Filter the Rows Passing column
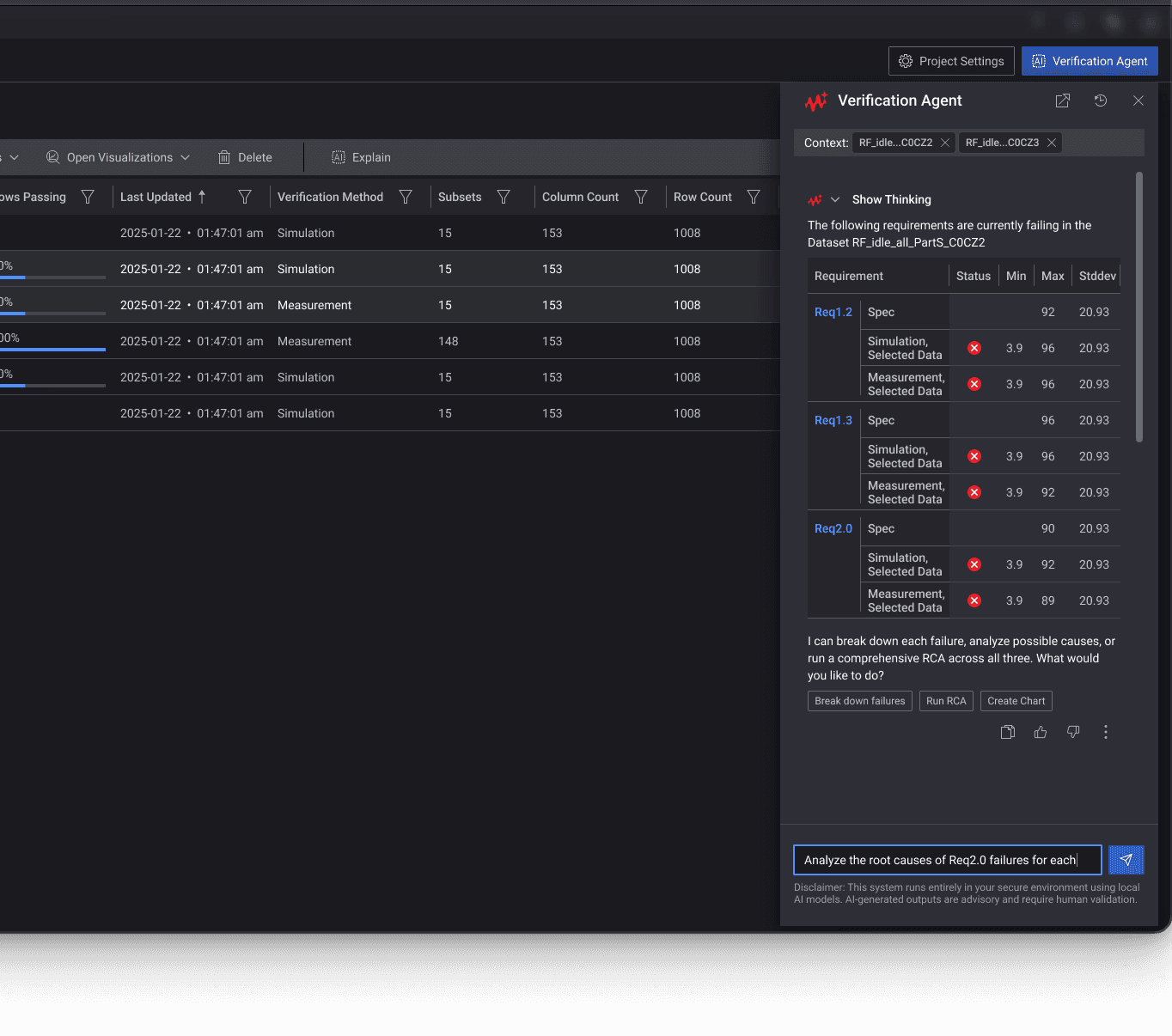 point(88,197)
